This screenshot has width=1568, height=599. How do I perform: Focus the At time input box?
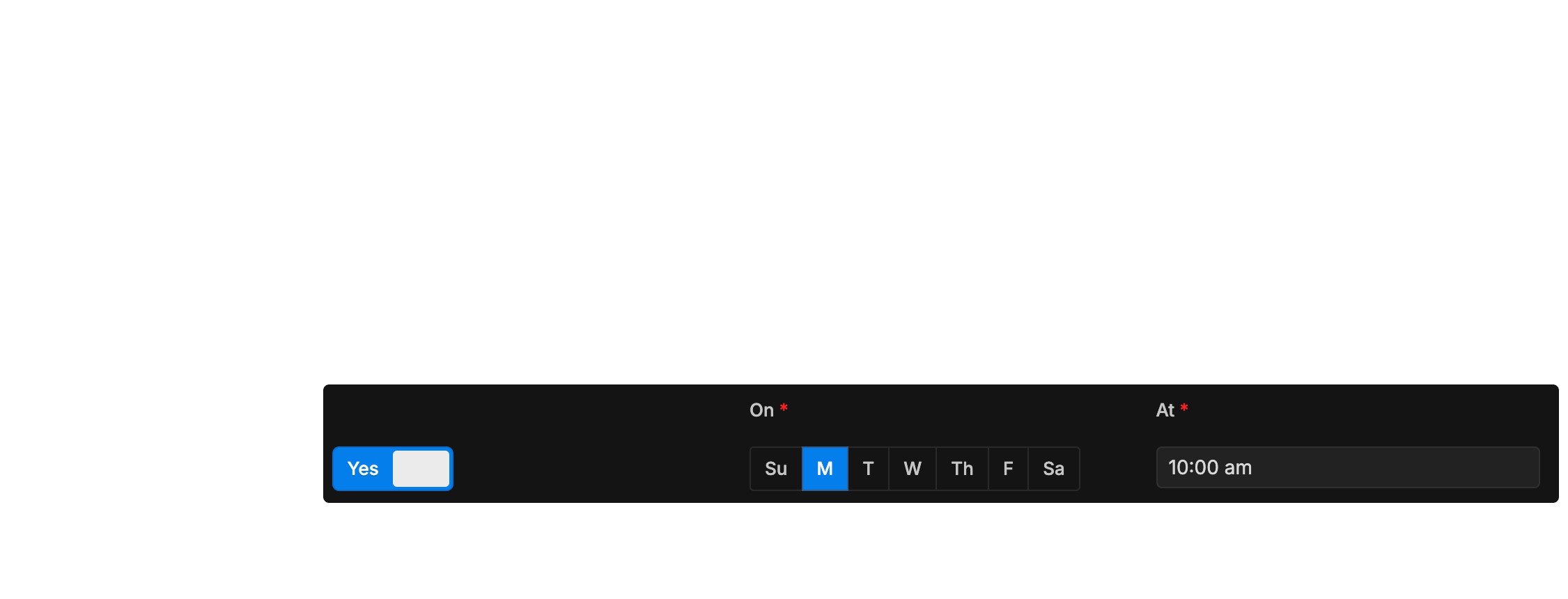(x=1348, y=467)
